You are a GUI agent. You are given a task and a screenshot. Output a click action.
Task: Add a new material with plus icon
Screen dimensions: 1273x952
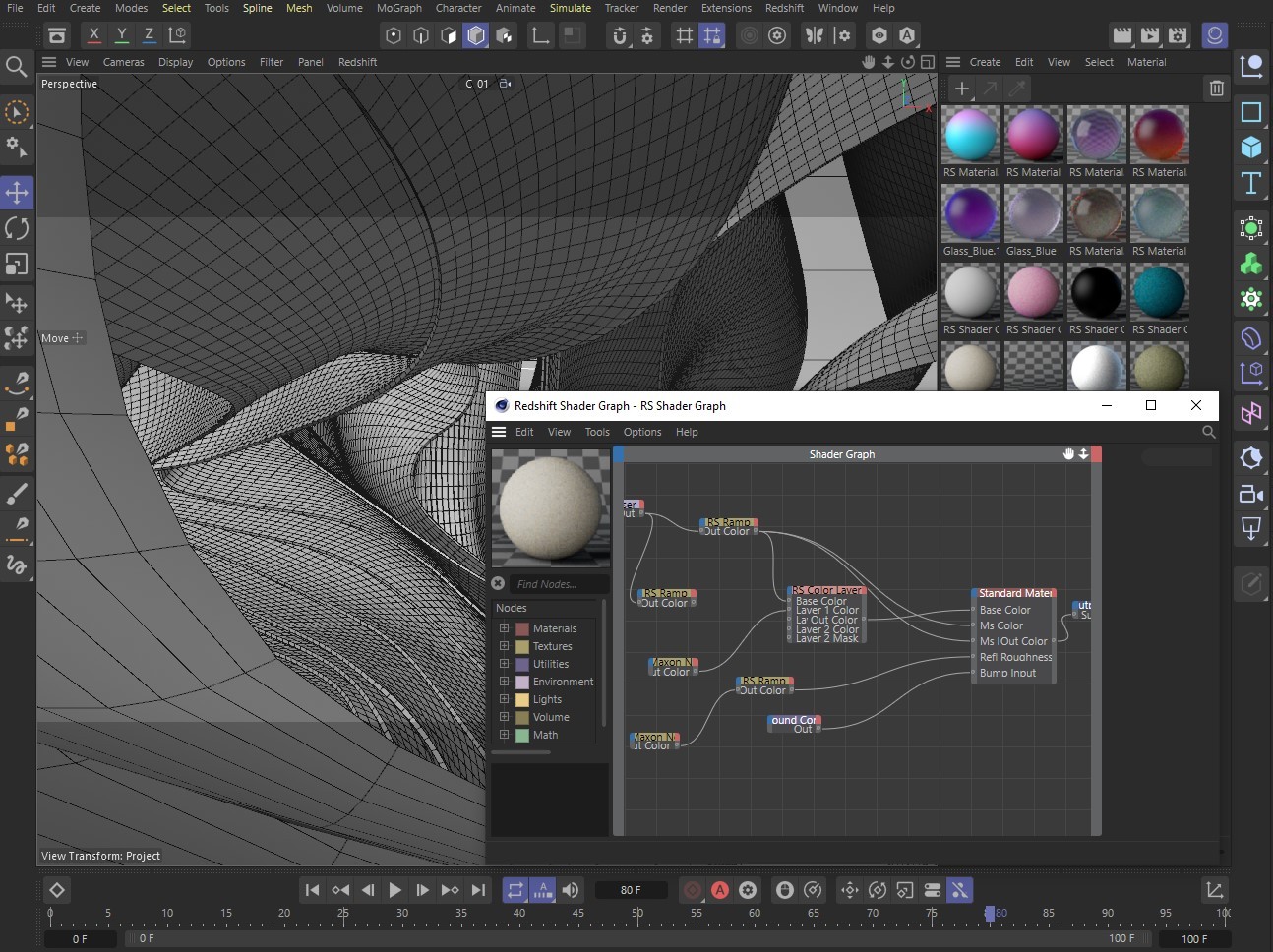pyautogui.click(x=961, y=89)
